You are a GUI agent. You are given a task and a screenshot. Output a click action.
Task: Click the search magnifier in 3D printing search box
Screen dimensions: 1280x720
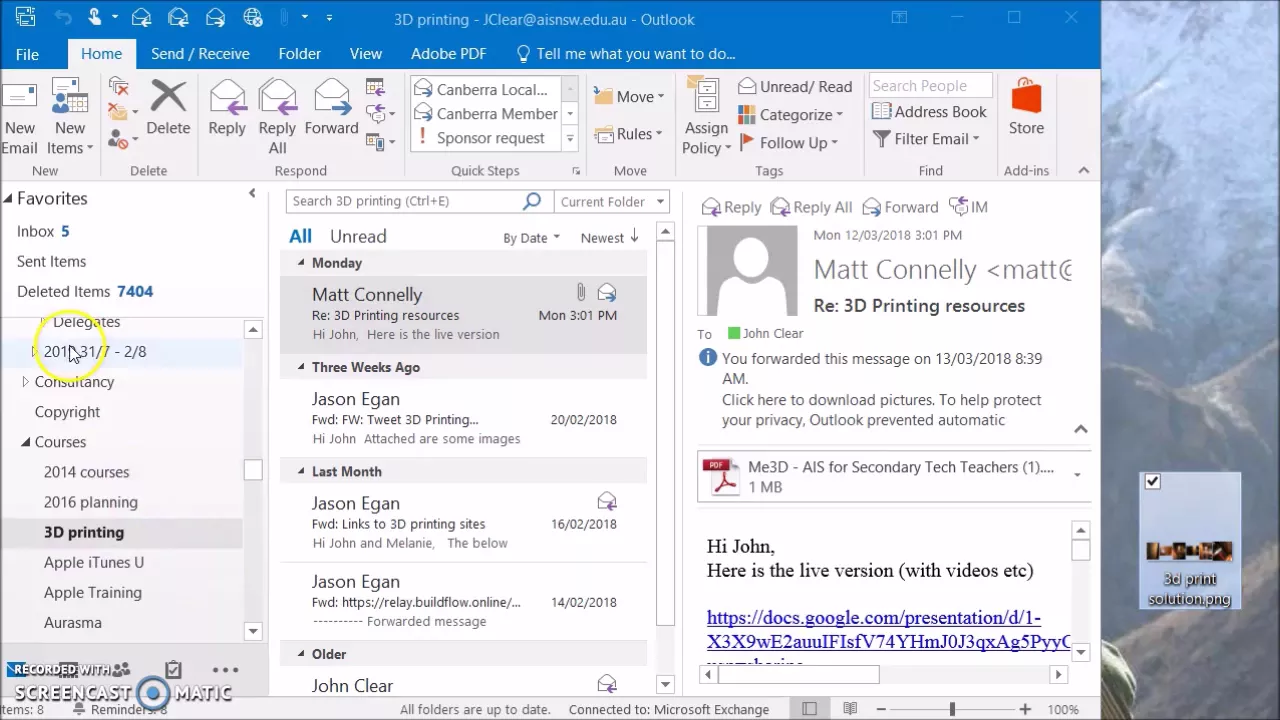tap(532, 201)
